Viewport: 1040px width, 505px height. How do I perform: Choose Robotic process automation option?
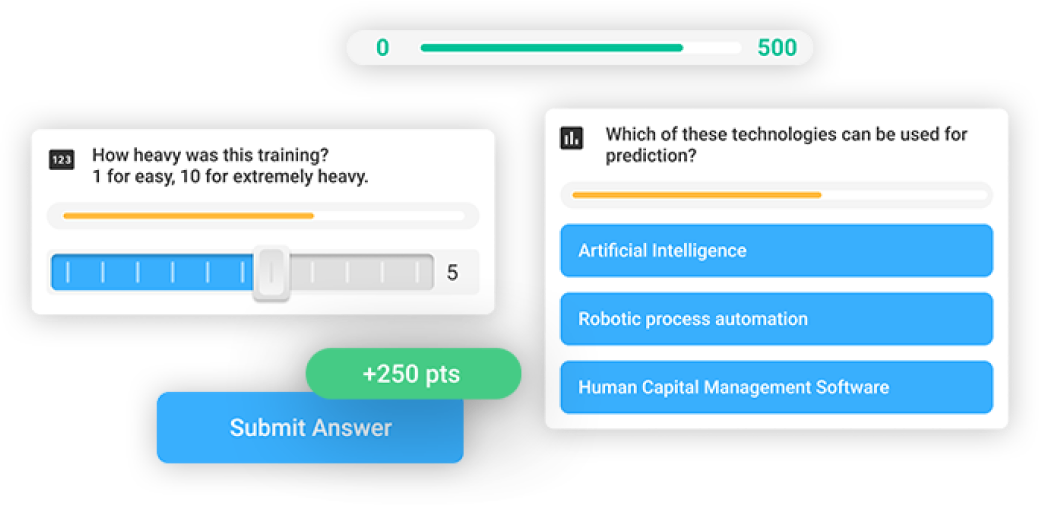click(x=777, y=319)
